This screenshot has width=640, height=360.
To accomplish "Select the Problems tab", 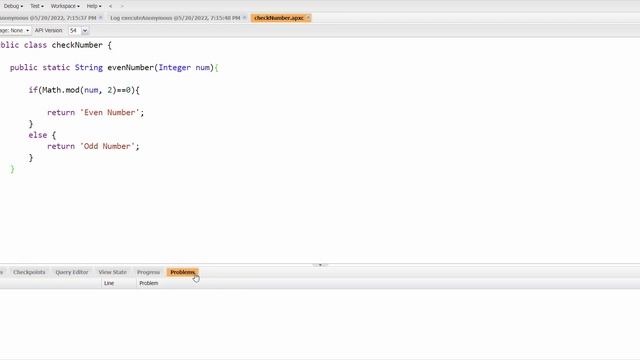I will [182, 272].
